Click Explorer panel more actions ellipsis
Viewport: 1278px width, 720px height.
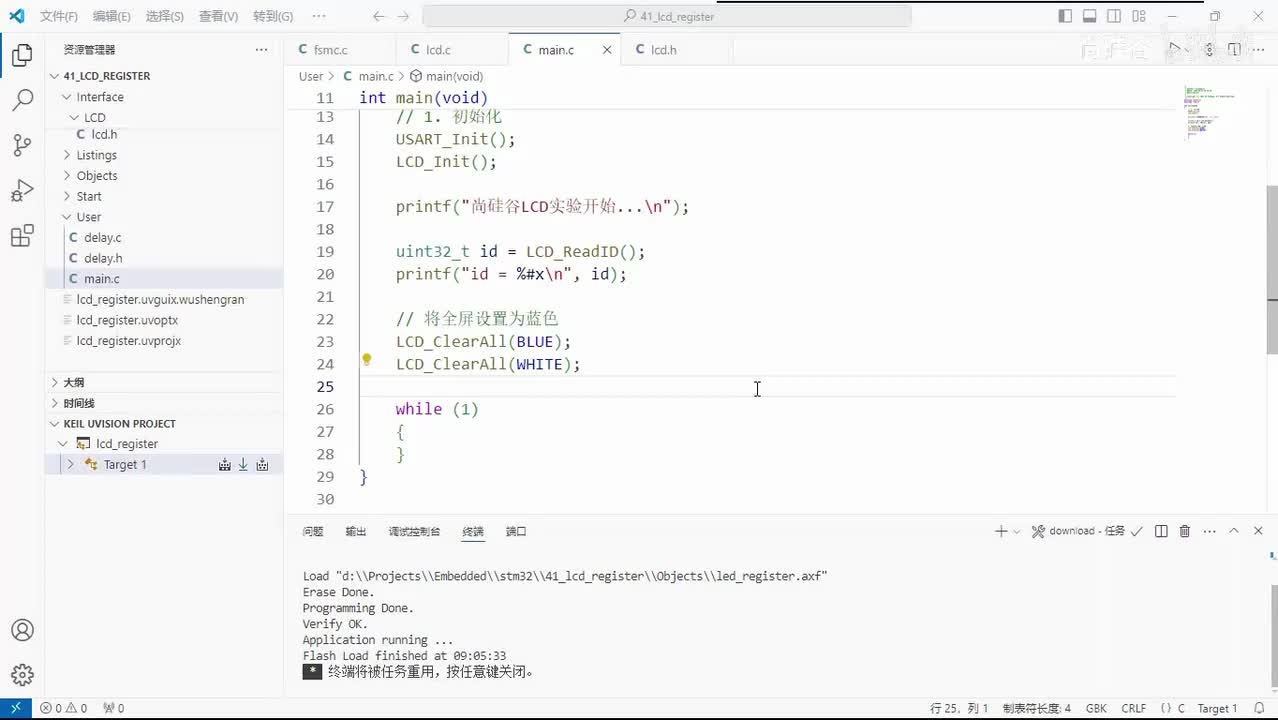coord(261,49)
